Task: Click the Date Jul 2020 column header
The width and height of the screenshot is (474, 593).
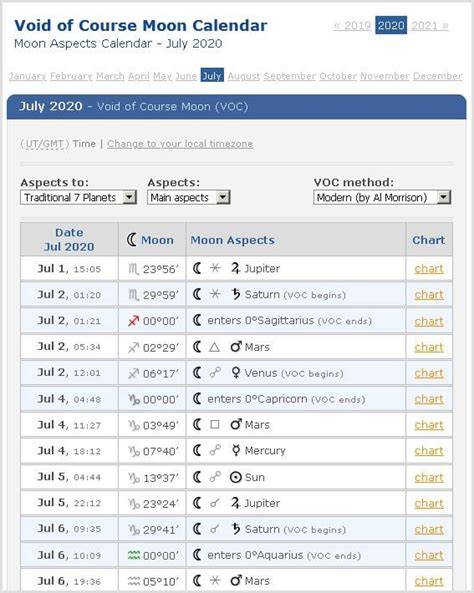Action: tap(69, 239)
